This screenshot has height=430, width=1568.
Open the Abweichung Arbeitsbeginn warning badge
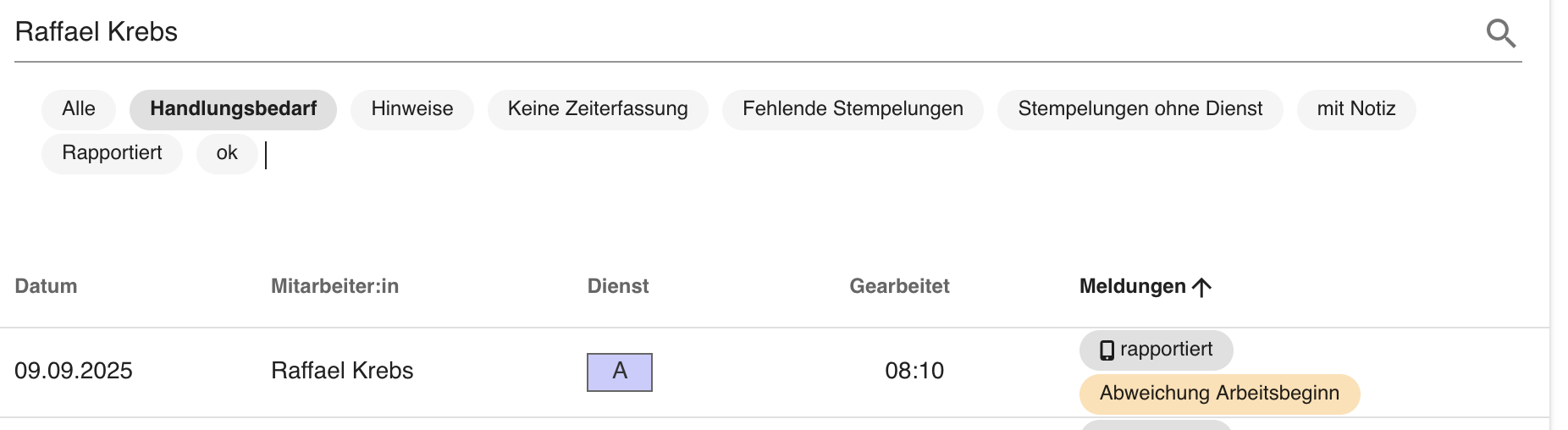point(1219,394)
